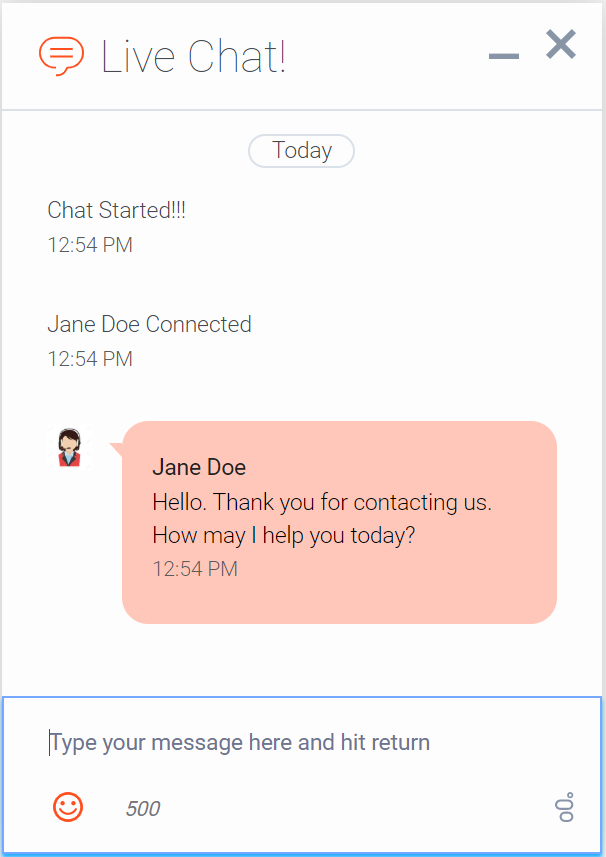
Task: Click the pink message bubble tail pointer
Action: point(116,449)
